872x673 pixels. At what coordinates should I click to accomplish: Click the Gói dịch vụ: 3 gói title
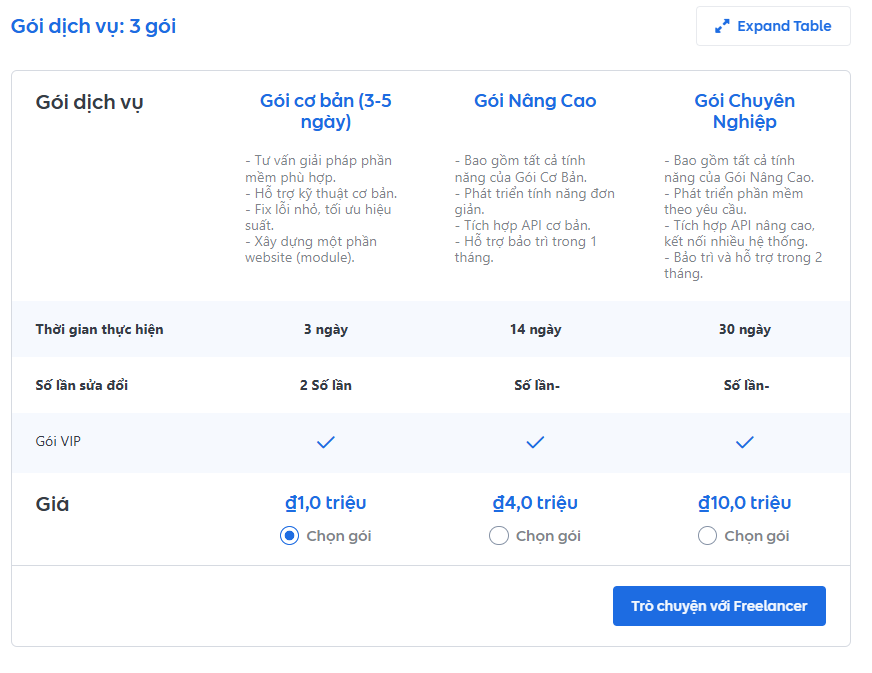point(93,27)
